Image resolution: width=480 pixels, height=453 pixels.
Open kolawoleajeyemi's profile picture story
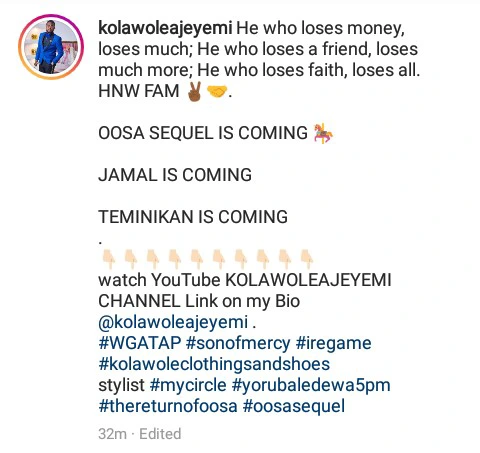(51, 47)
